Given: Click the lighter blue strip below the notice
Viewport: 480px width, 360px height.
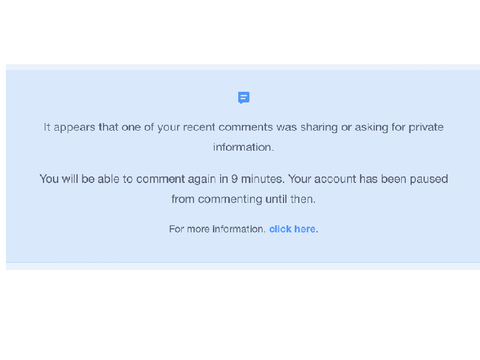Looking at the screenshot, I should [243, 266].
